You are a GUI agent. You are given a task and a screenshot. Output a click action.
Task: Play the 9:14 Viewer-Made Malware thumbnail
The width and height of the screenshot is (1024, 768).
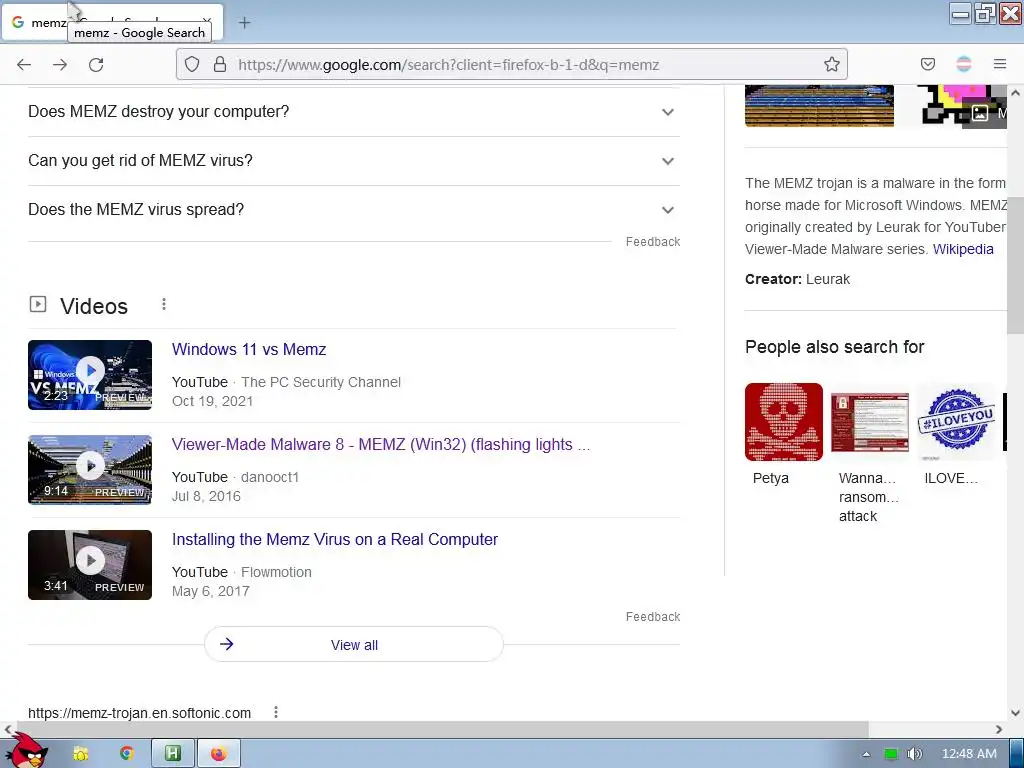click(x=90, y=470)
